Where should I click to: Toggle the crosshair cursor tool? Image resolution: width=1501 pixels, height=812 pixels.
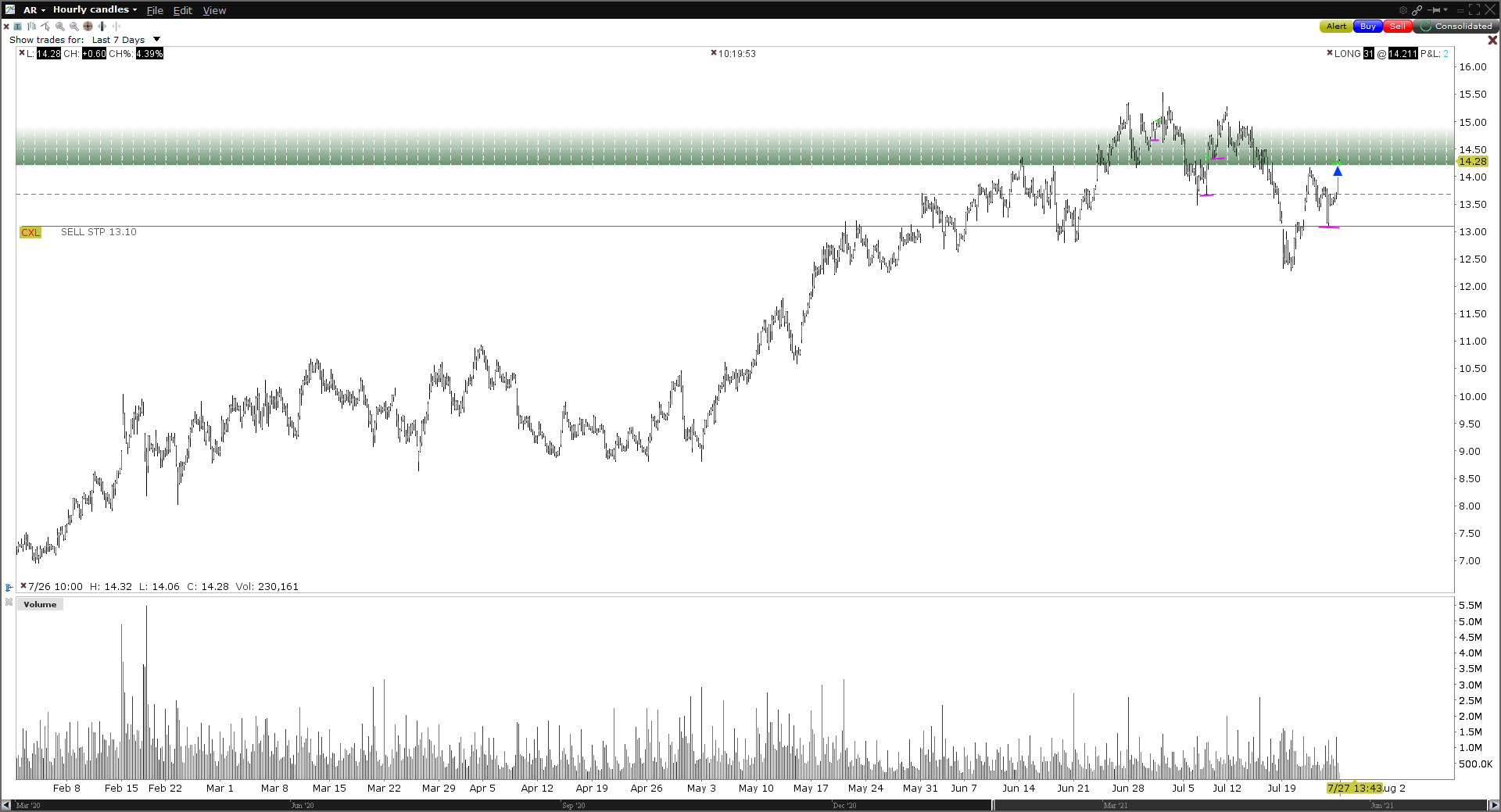pyautogui.click(x=88, y=27)
